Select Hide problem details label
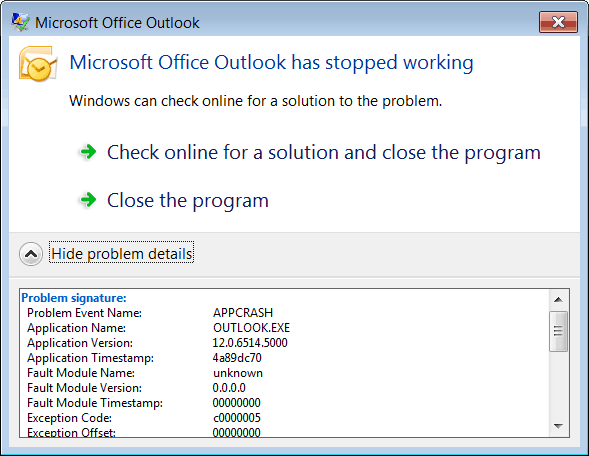This screenshot has height=456, width=589. click(122, 254)
